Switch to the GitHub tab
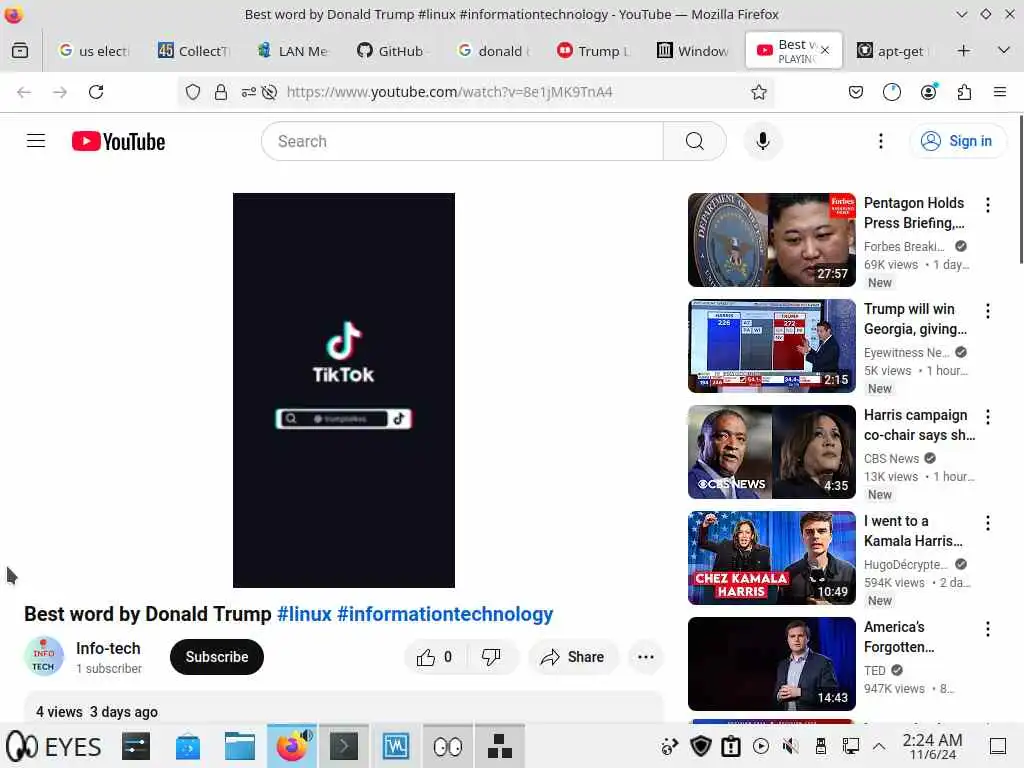This screenshot has width=1024, height=768. point(392,51)
